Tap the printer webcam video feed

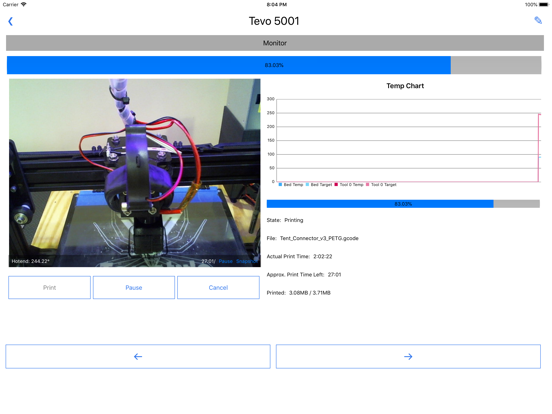(x=135, y=173)
